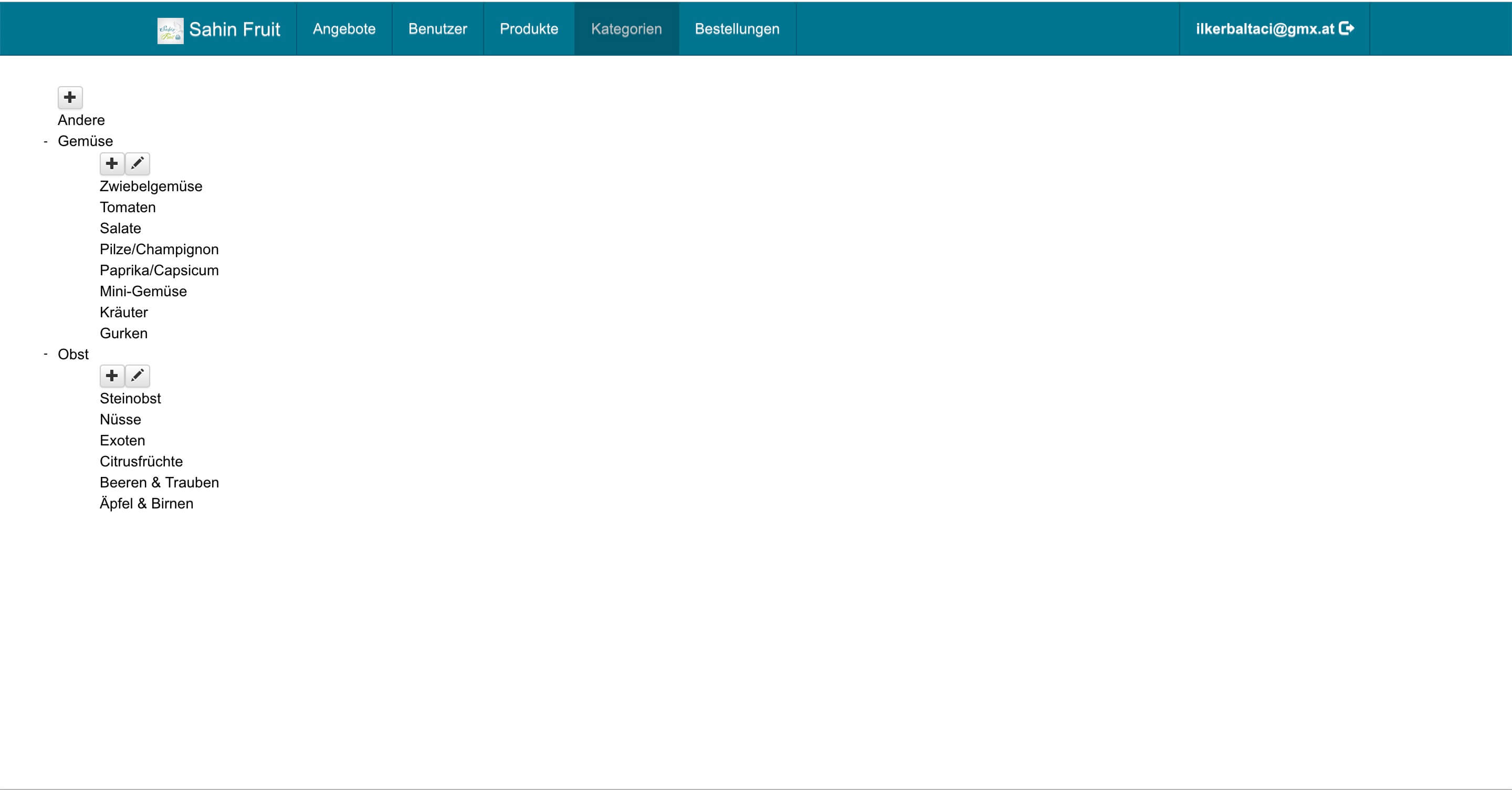Choose the Citrusfrüchte subcategory
This screenshot has height=790, width=1512.
[141, 462]
